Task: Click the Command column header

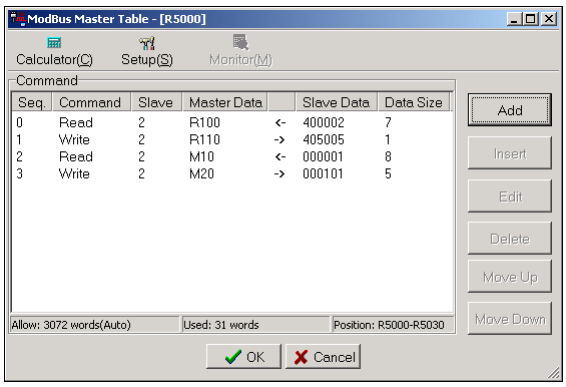Action: (91, 102)
